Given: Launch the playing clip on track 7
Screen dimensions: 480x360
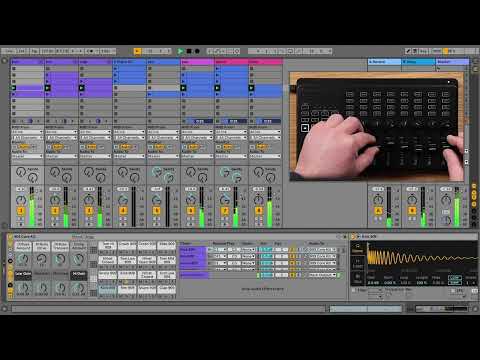Looking at the screenshot, I should click(217, 88).
